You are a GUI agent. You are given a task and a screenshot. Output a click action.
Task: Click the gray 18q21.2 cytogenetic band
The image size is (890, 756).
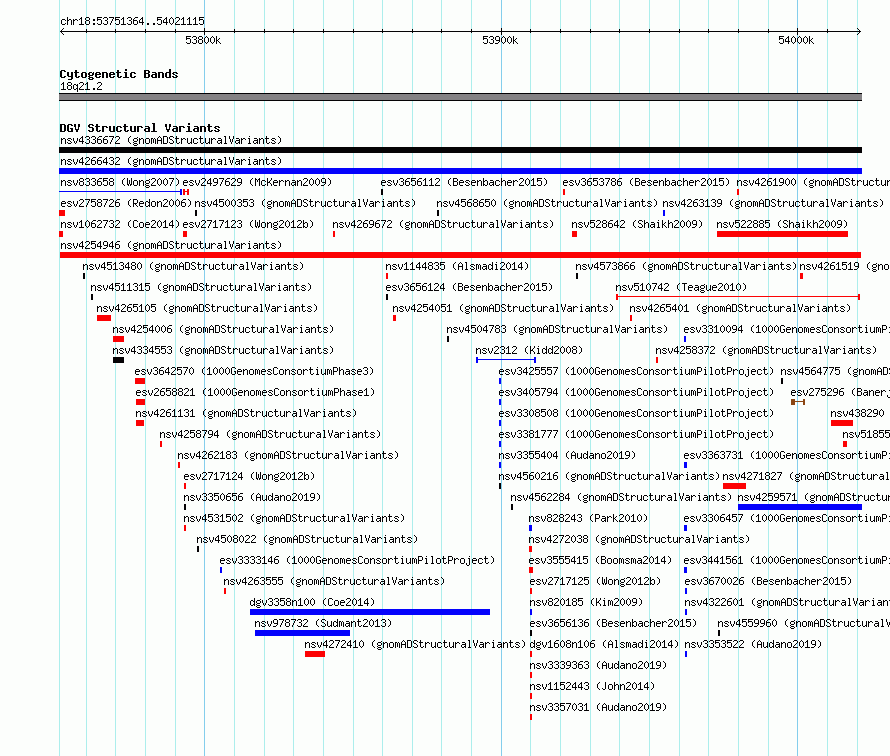click(x=460, y=97)
